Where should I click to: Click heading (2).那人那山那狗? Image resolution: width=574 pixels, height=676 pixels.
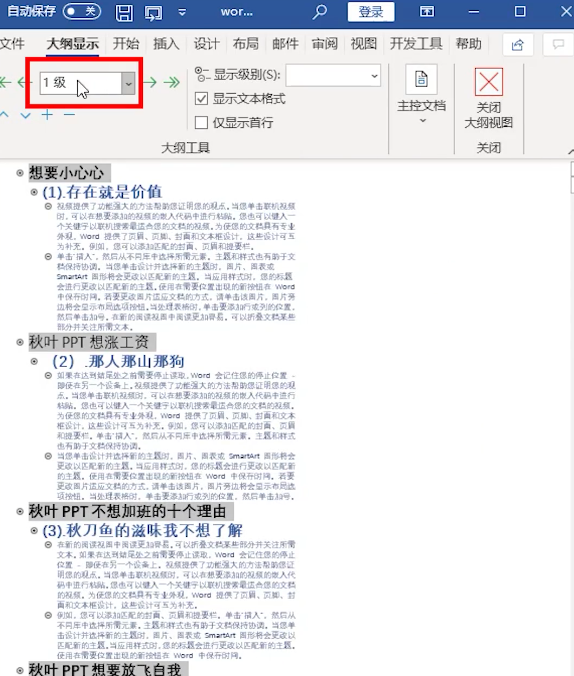[x=118, y=361]
